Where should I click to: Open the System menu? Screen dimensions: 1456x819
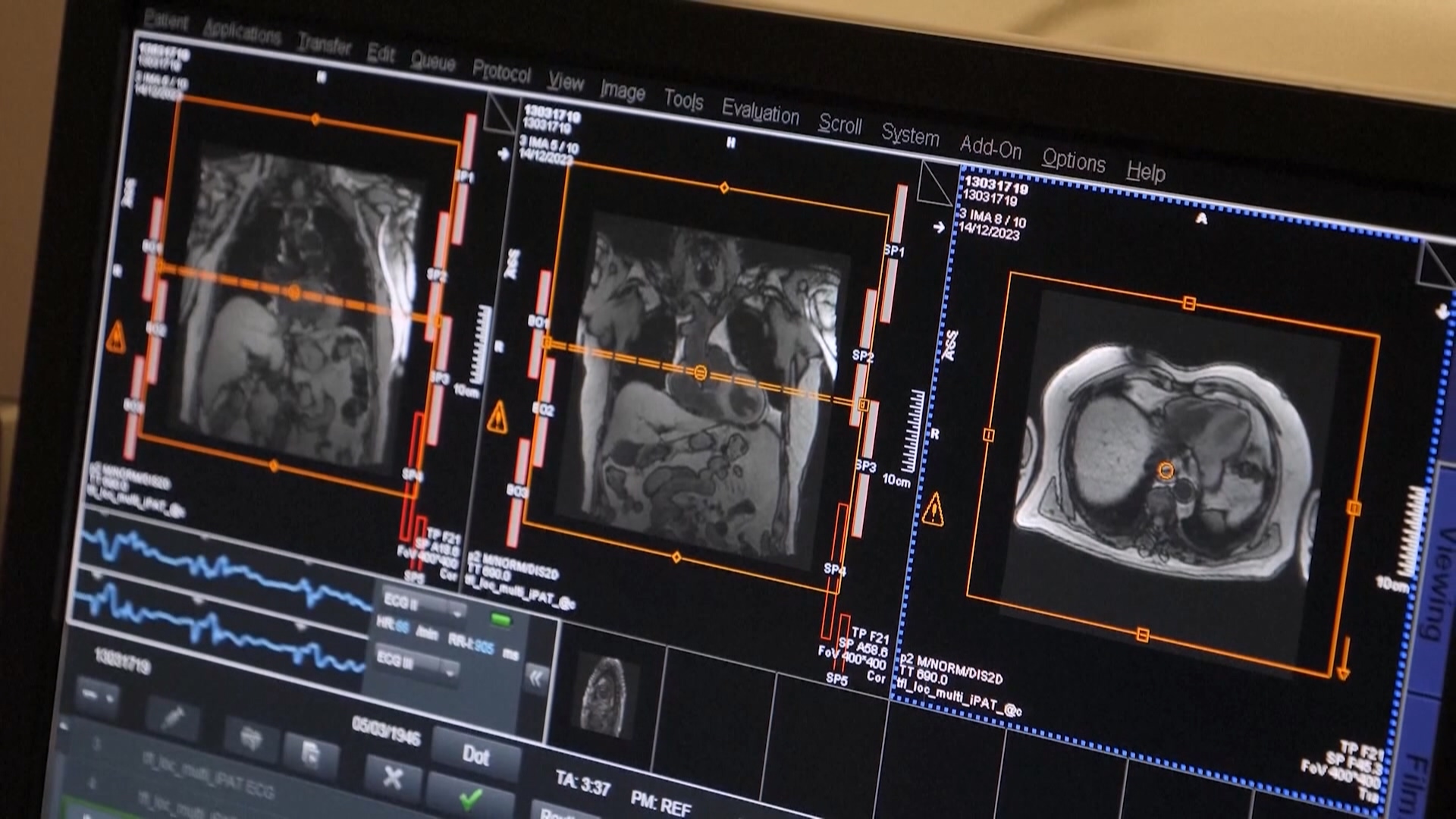(910, 135)
